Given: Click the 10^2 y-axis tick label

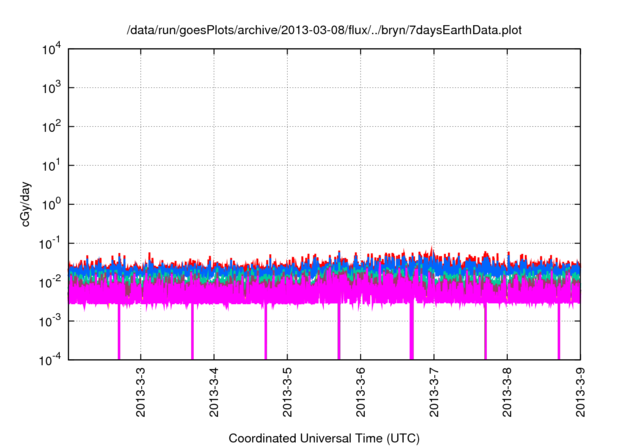Looking at the screenshot, I should pyautogui.click(x=51, y=126).
